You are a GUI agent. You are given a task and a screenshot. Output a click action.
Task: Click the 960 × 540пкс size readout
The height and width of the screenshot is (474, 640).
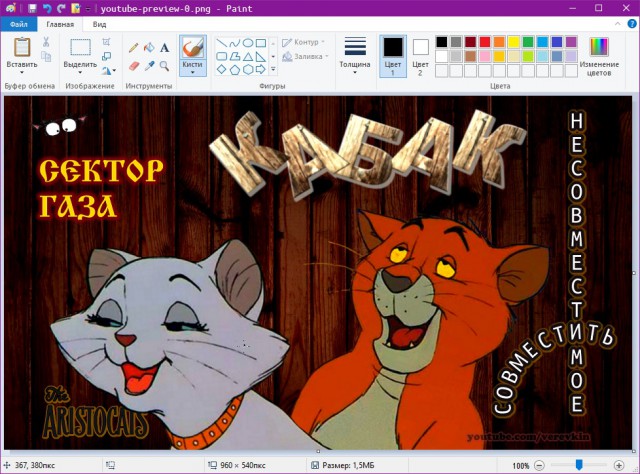[x=242, y=465]
